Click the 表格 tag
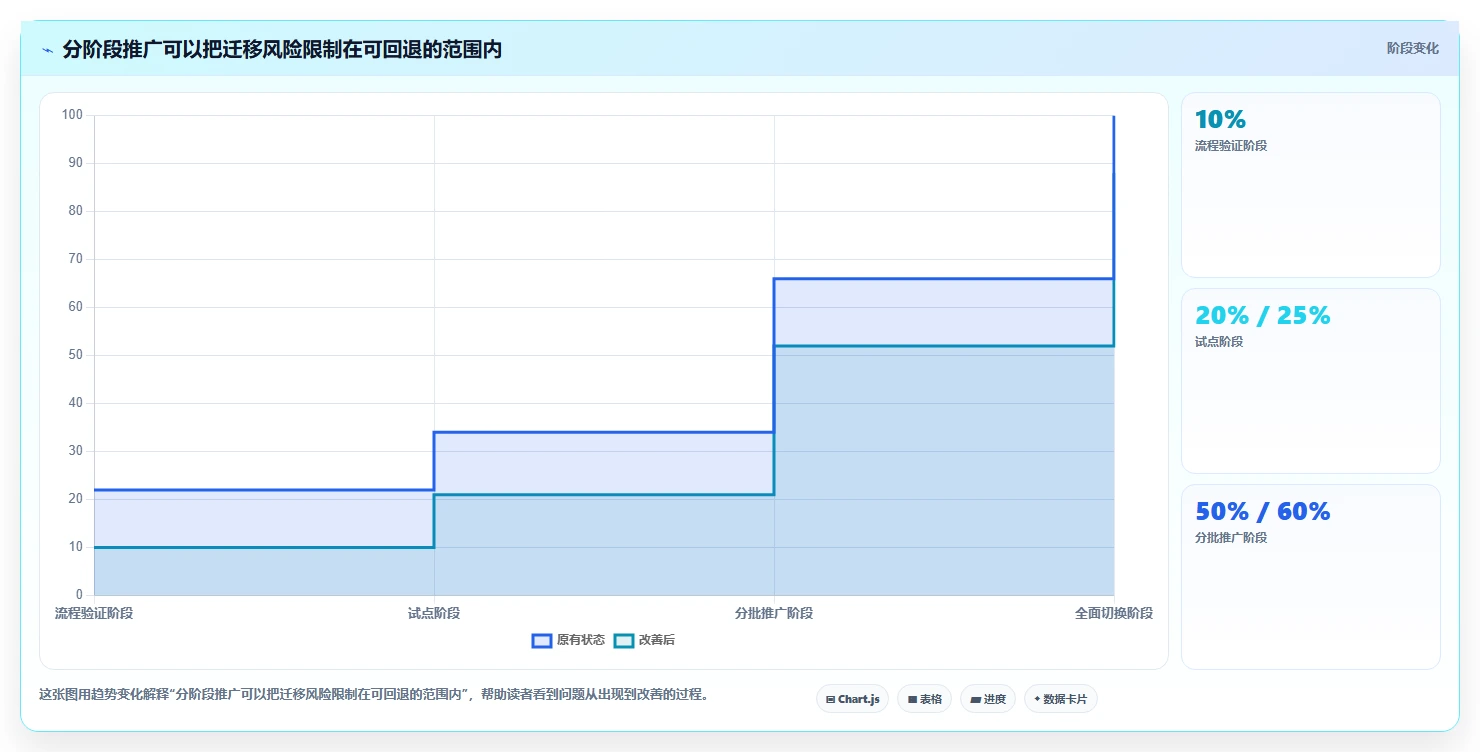This screenshot has height=752, width=1480. coord(925,699)
